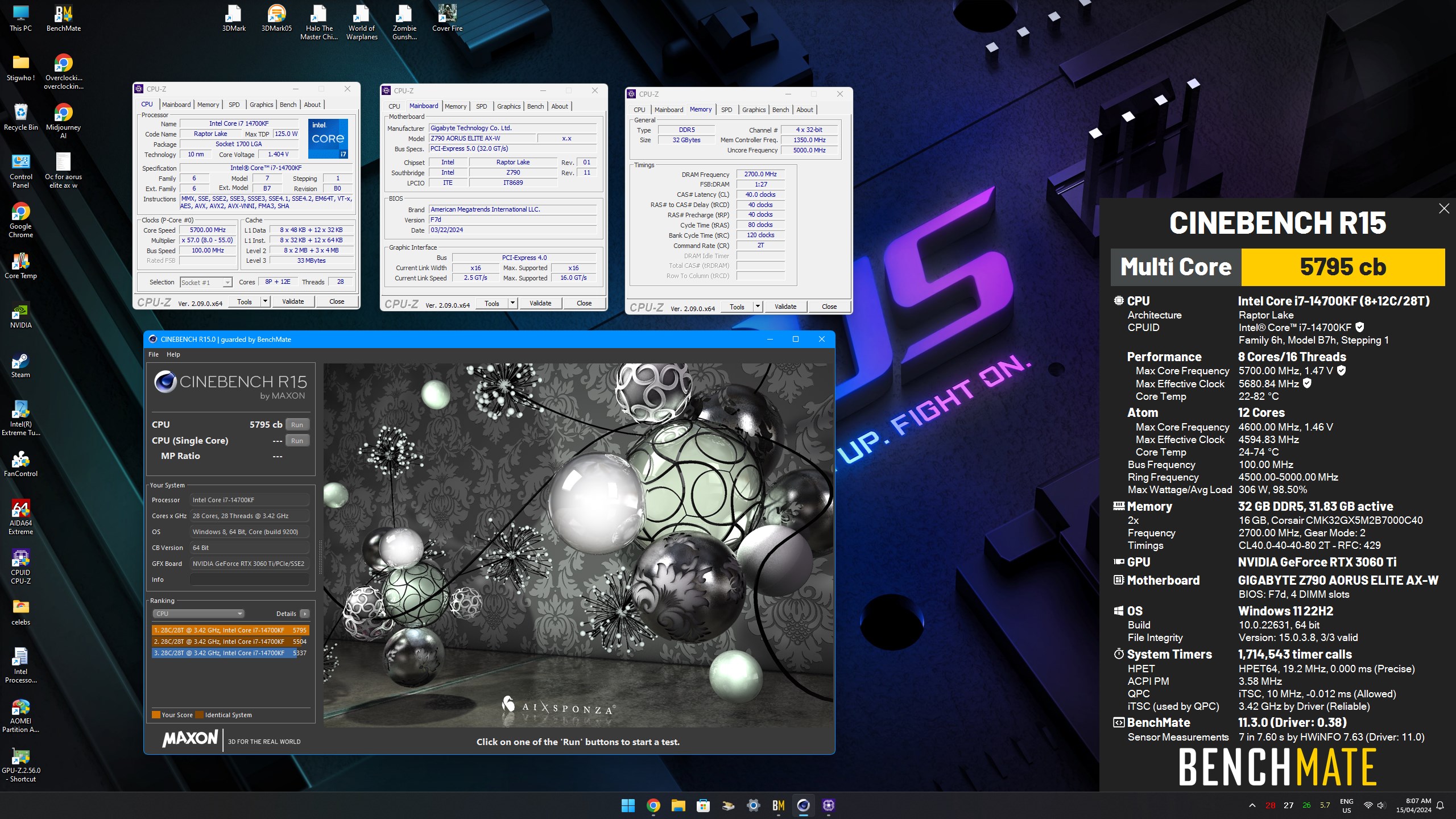
Task: Click Tools button in Memory CPU-Z window
Action: coord(737,307)
